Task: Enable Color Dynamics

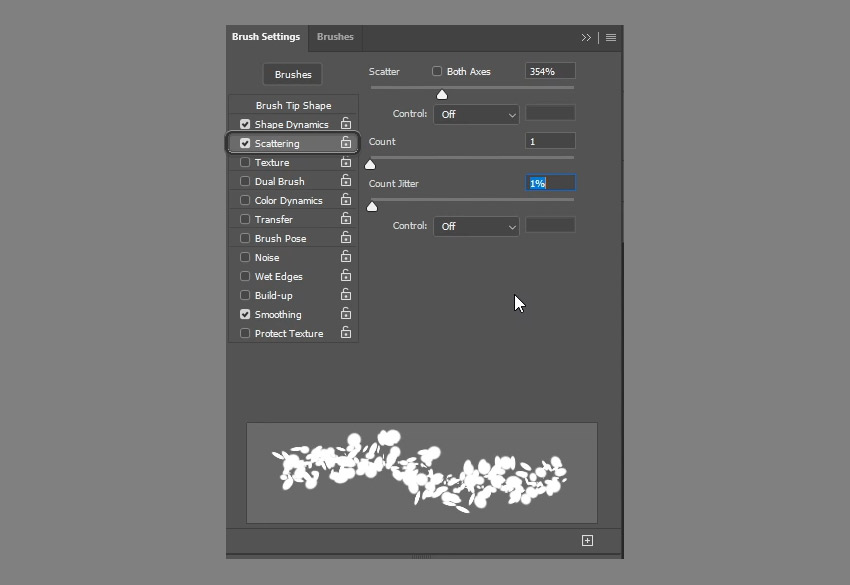Action: pyautogui.click(x=245, y=200)
